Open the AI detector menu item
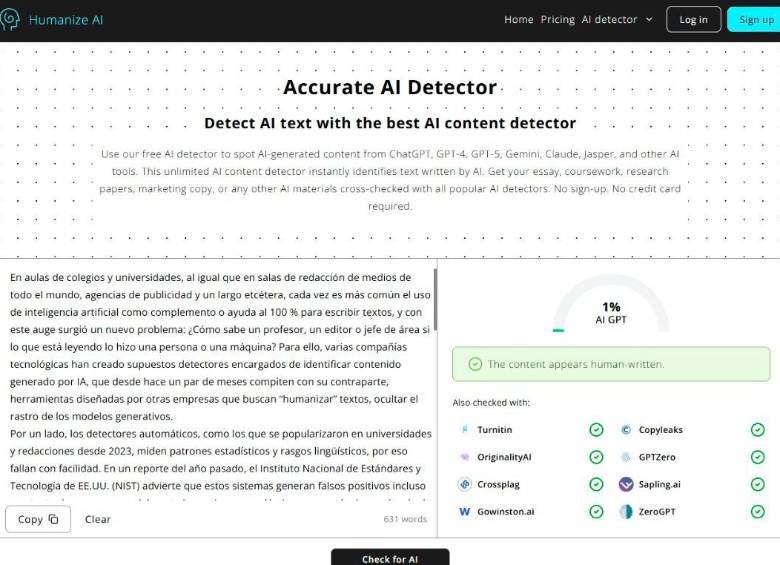 pos(609,19)
